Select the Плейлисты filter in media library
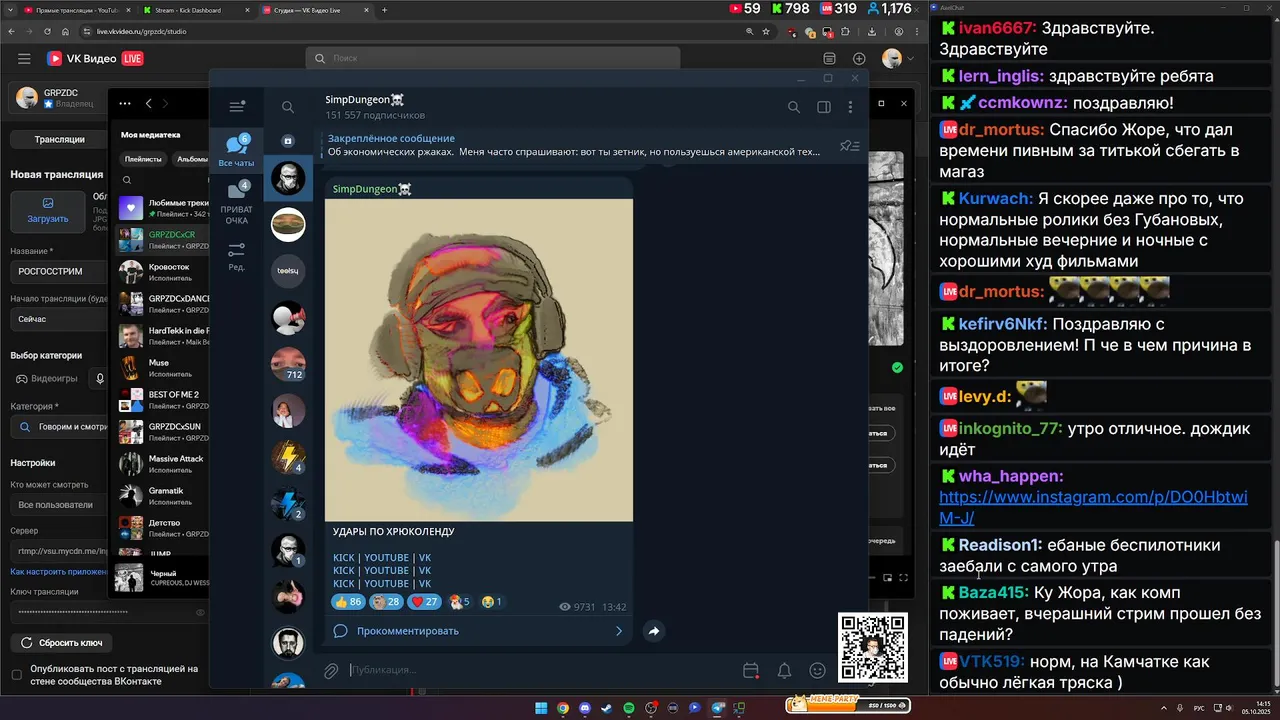 (142, 159)
